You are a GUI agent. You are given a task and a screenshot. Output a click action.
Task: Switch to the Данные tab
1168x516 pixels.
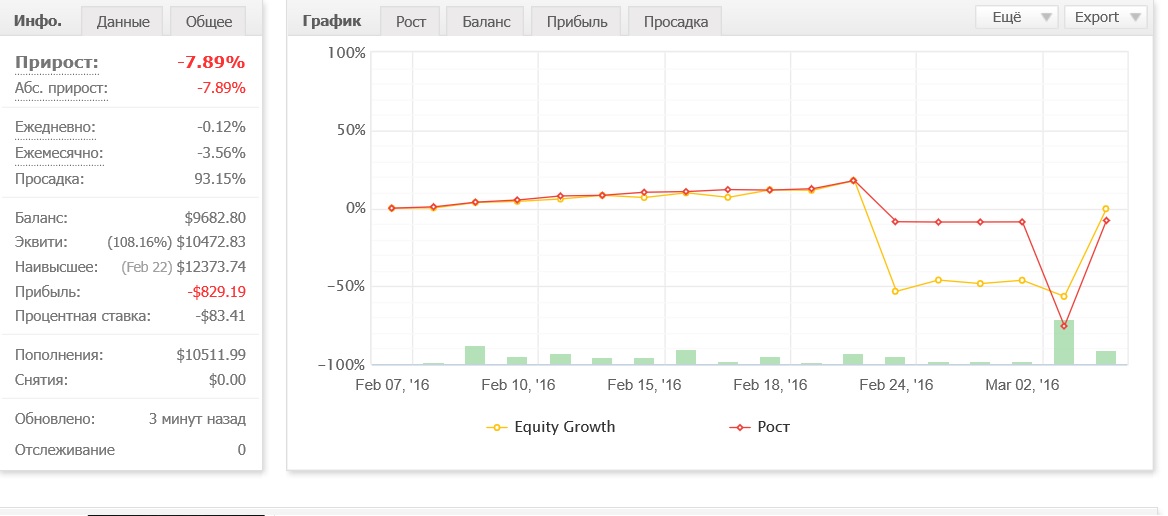[x=123, y=22]
